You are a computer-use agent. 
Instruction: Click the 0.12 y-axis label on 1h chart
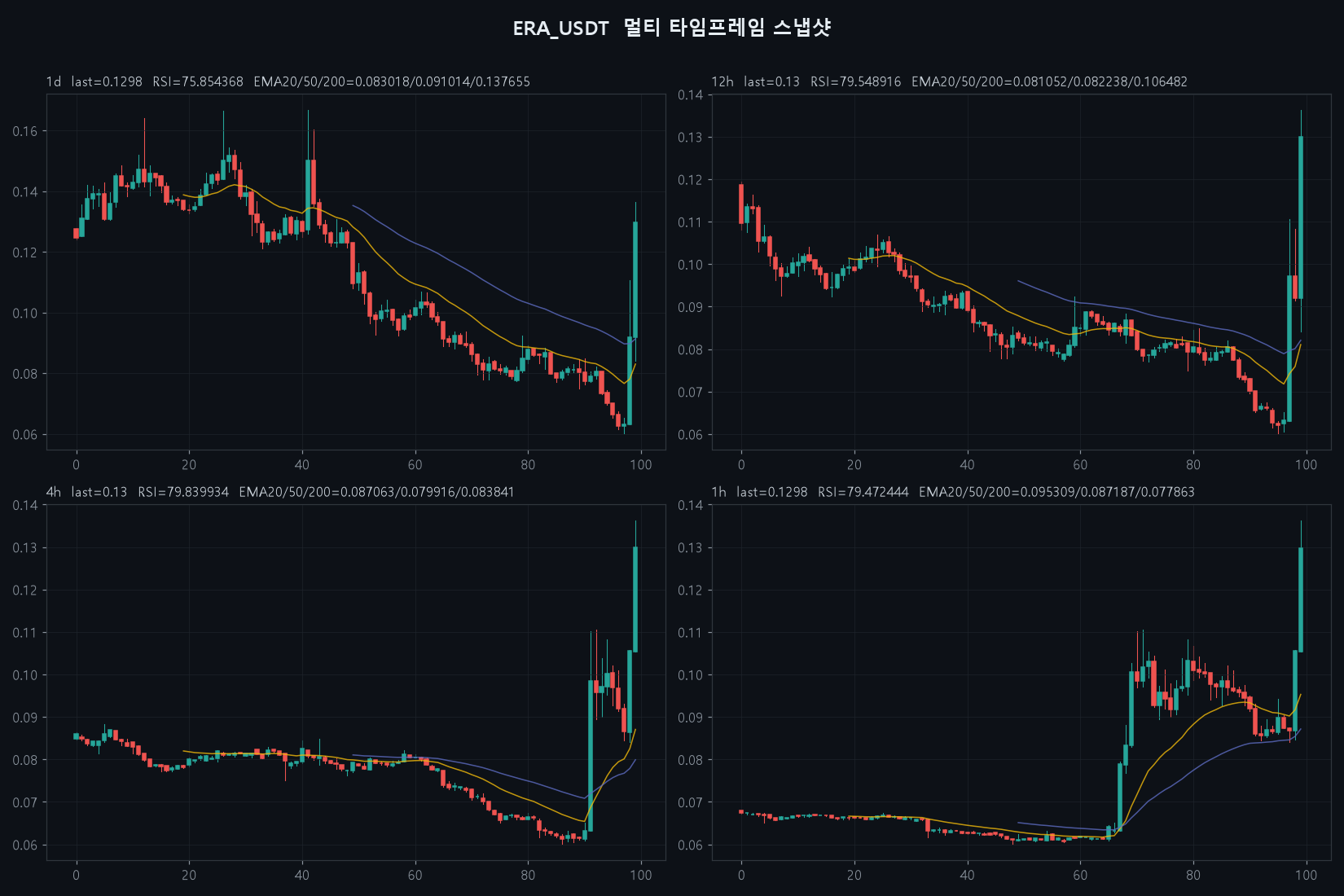coord(690,591)
